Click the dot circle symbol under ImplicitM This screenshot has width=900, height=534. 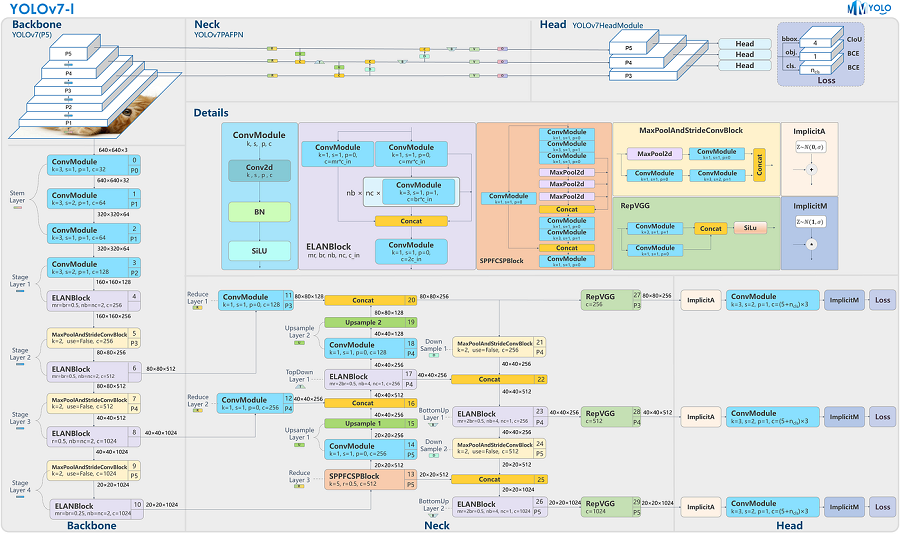(811, 244)
